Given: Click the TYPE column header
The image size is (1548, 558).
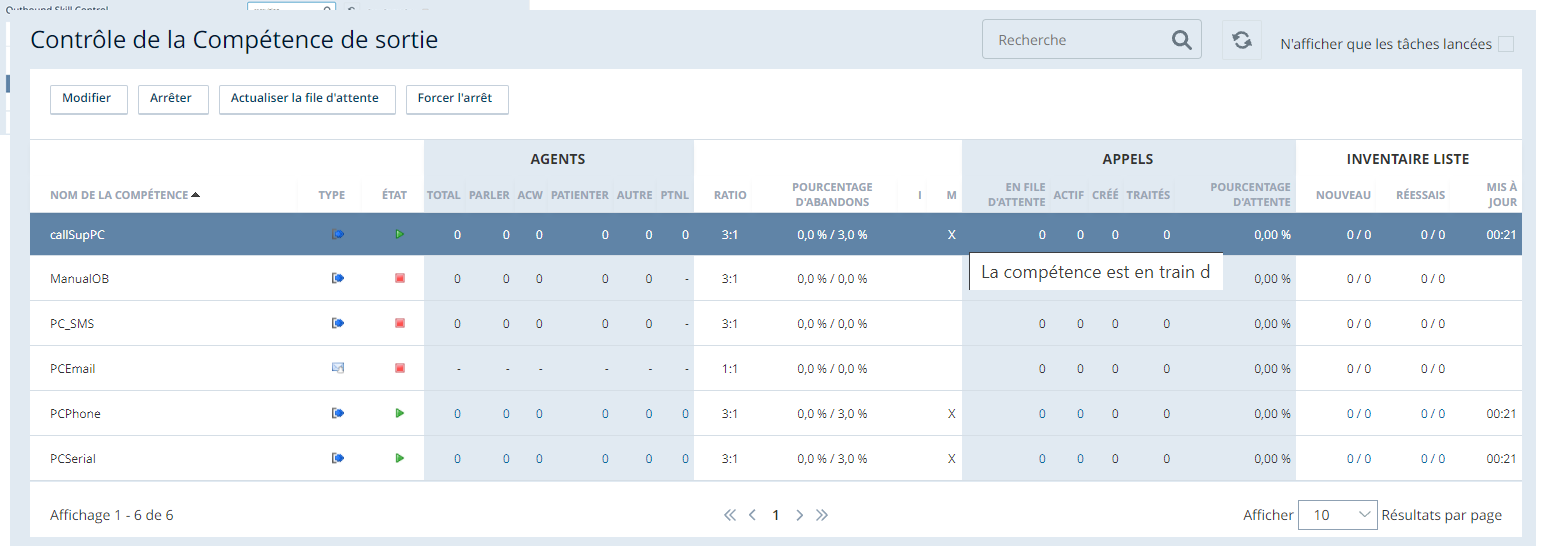Looking at the screenshot, I should coord(331,195).
